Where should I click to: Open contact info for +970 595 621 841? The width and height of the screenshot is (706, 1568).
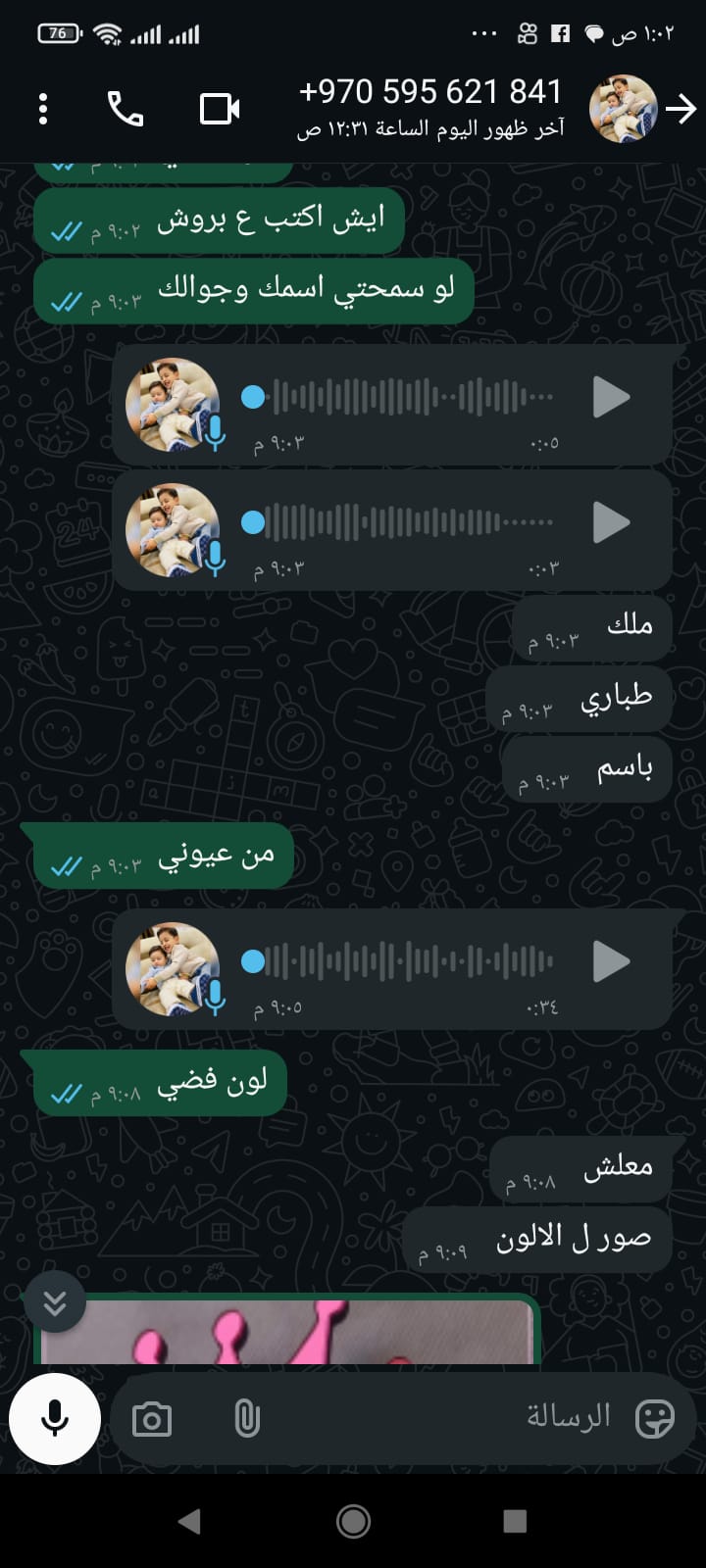coord(430,108)
